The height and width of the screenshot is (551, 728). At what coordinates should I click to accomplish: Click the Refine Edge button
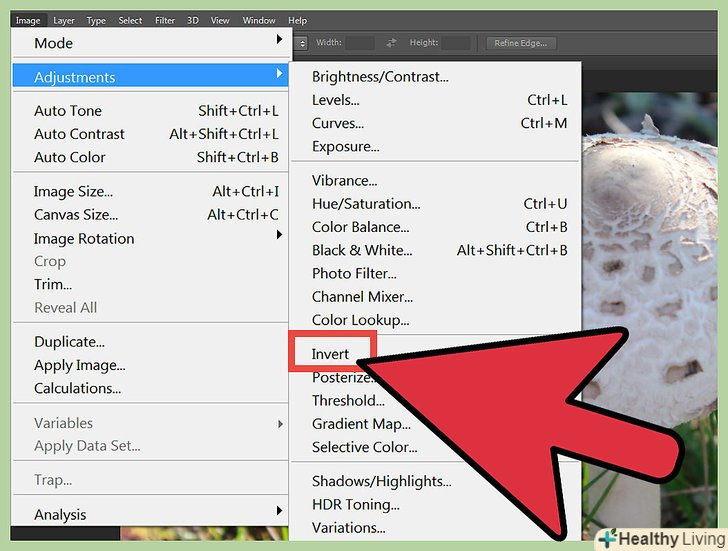[521, 43]
